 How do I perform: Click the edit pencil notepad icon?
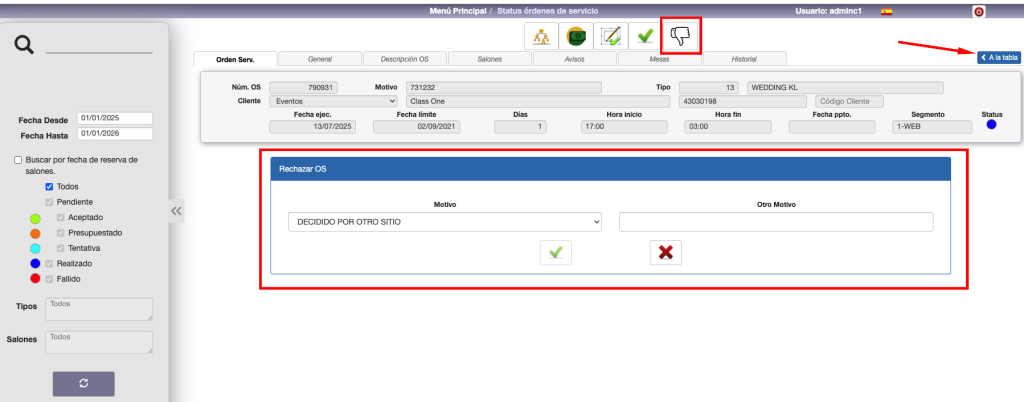[x=610, y=36]
